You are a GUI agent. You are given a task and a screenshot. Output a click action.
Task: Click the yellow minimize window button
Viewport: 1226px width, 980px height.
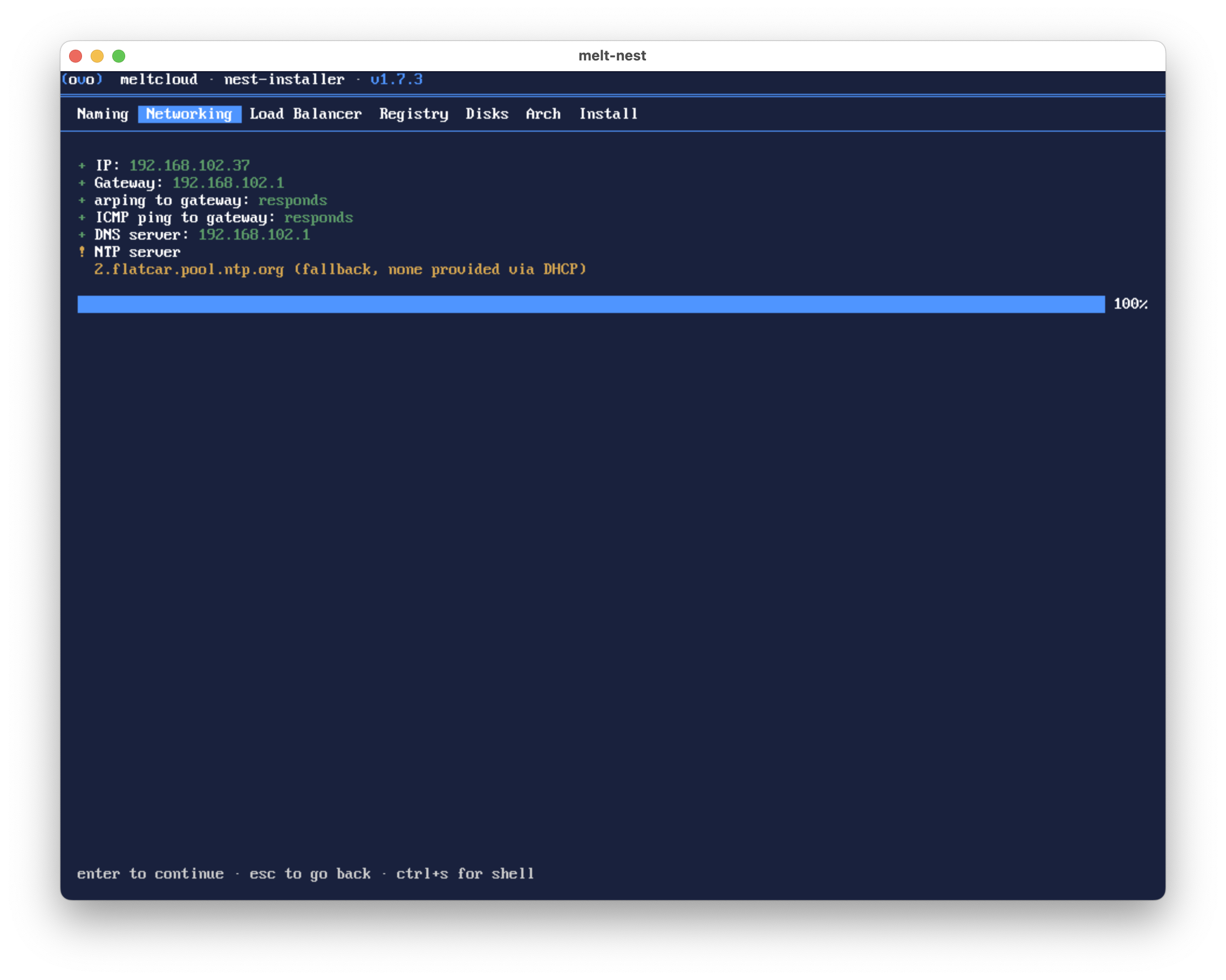[97, 56]
